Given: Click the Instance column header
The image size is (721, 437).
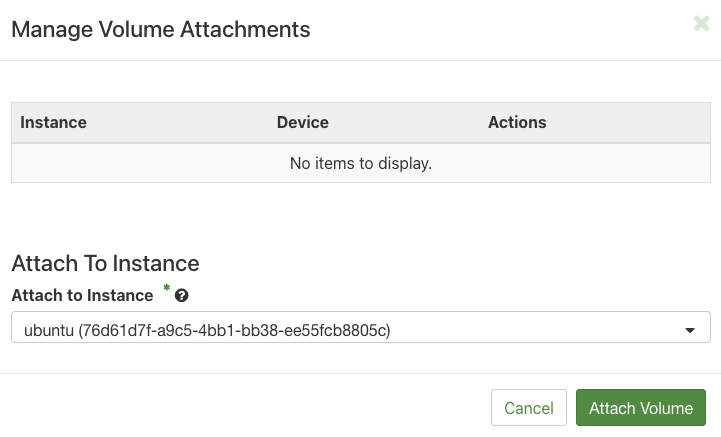Looking at the screenshot, I should click(53, 122).
